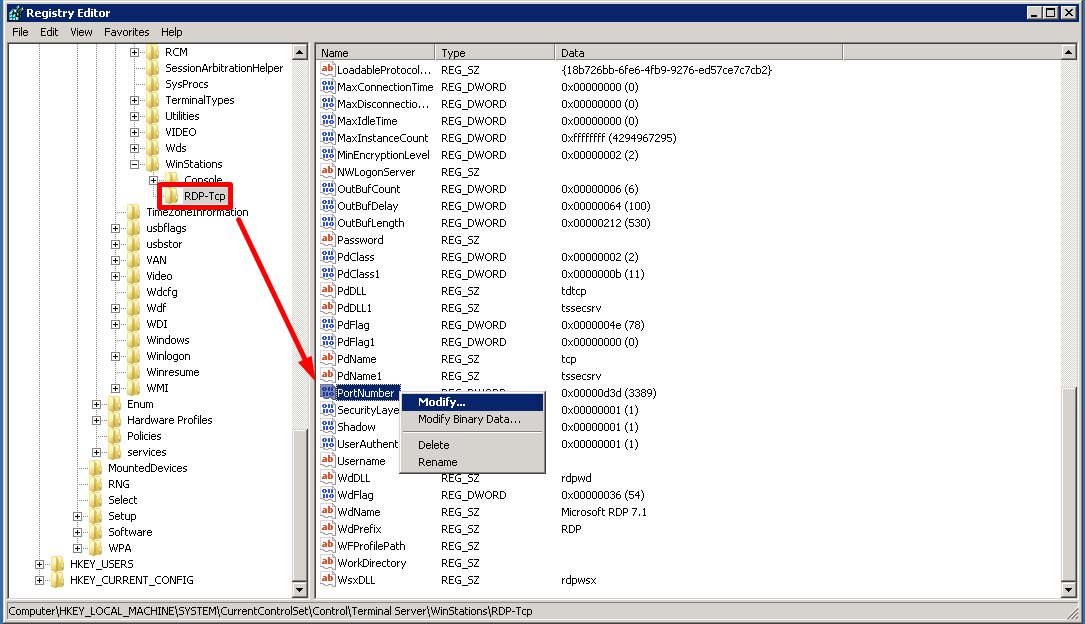Click the binary value icon beside MaxIdleTime
Viewport: 1085px width, 624px height.
(327, 120)
